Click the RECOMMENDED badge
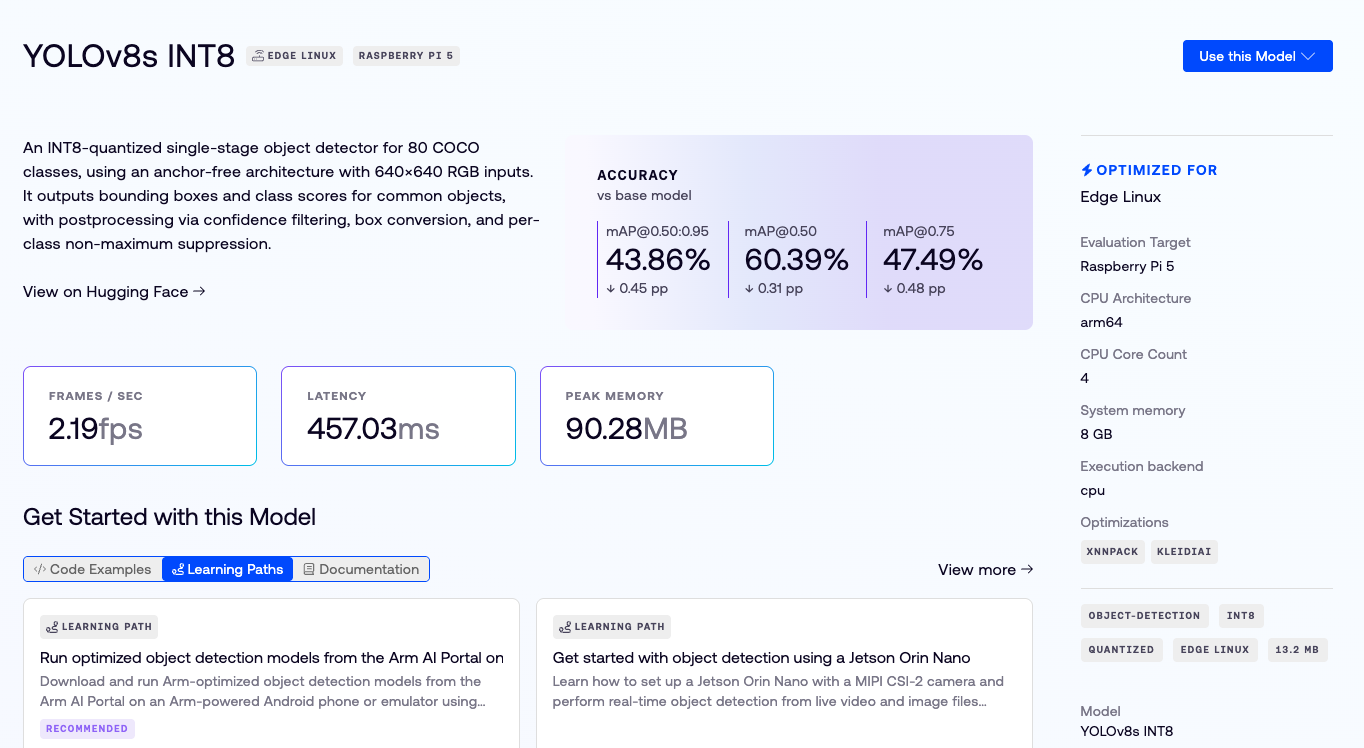This screenshot has width=1364, height=748. 87,729
